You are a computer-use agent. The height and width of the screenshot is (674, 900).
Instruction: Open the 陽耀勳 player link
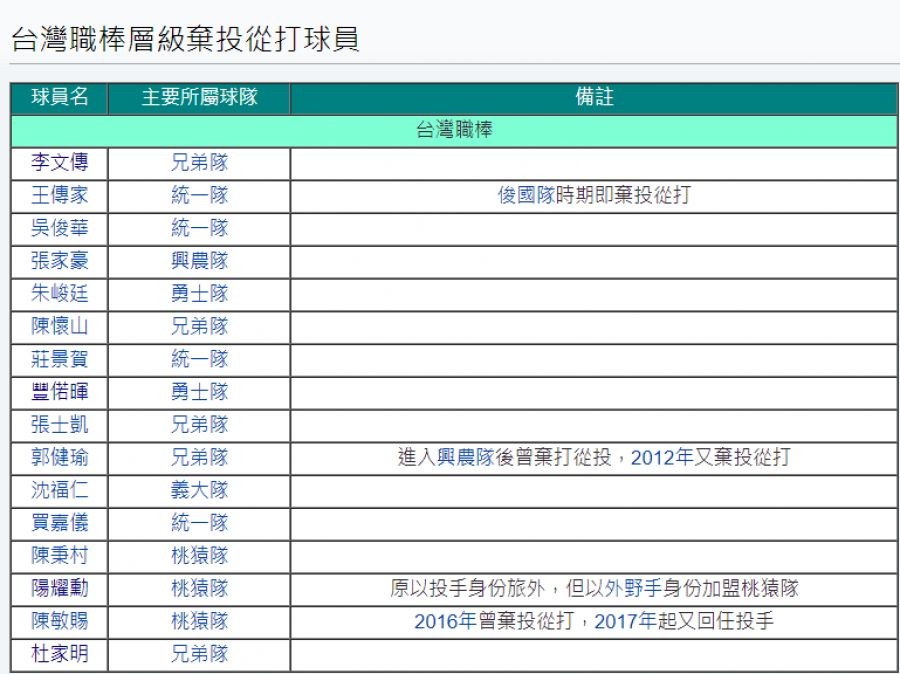click(60, 588)
